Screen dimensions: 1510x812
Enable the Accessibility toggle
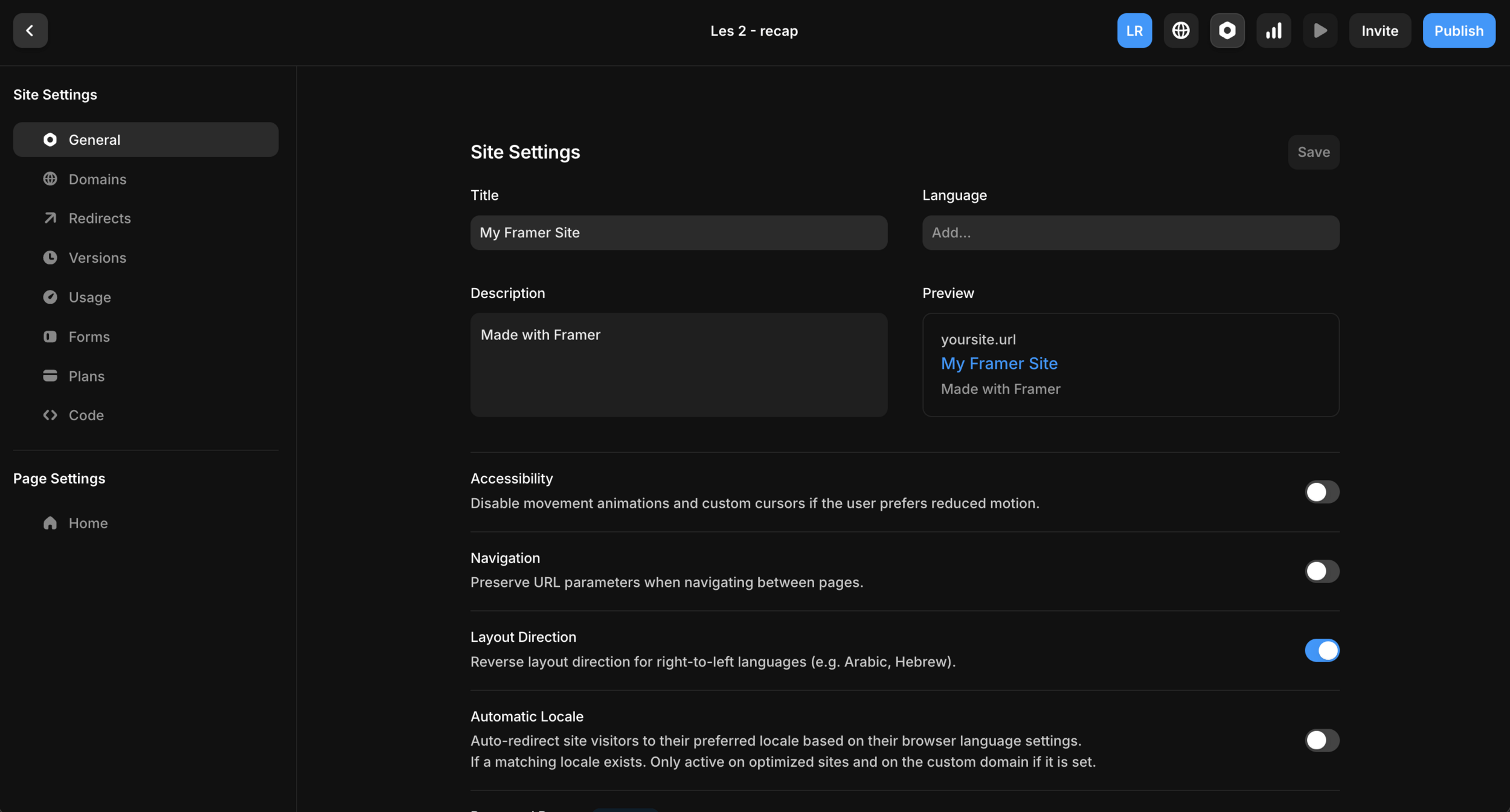click(x=1322, y=492)
